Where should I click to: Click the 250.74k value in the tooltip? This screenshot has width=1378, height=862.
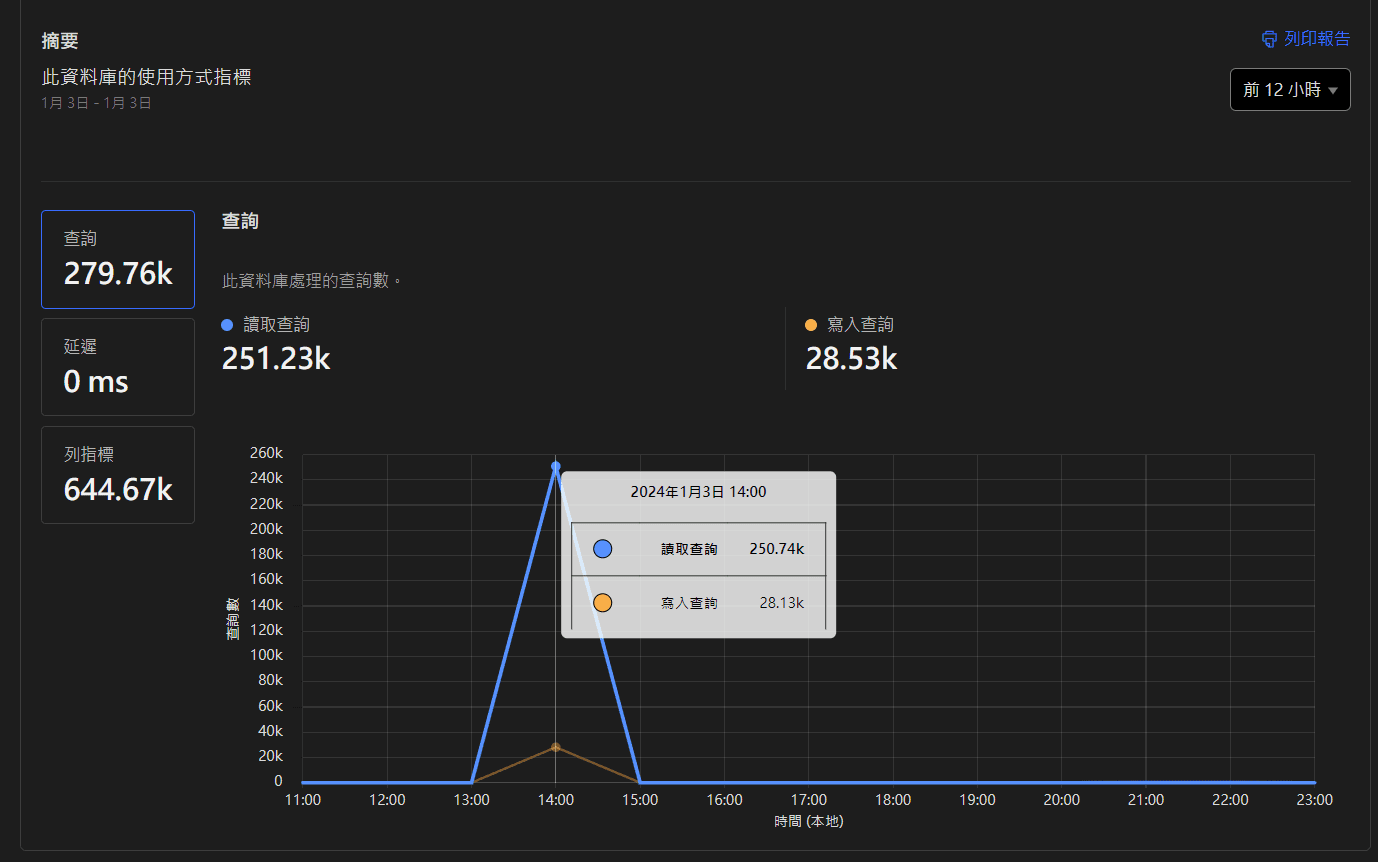776,549
